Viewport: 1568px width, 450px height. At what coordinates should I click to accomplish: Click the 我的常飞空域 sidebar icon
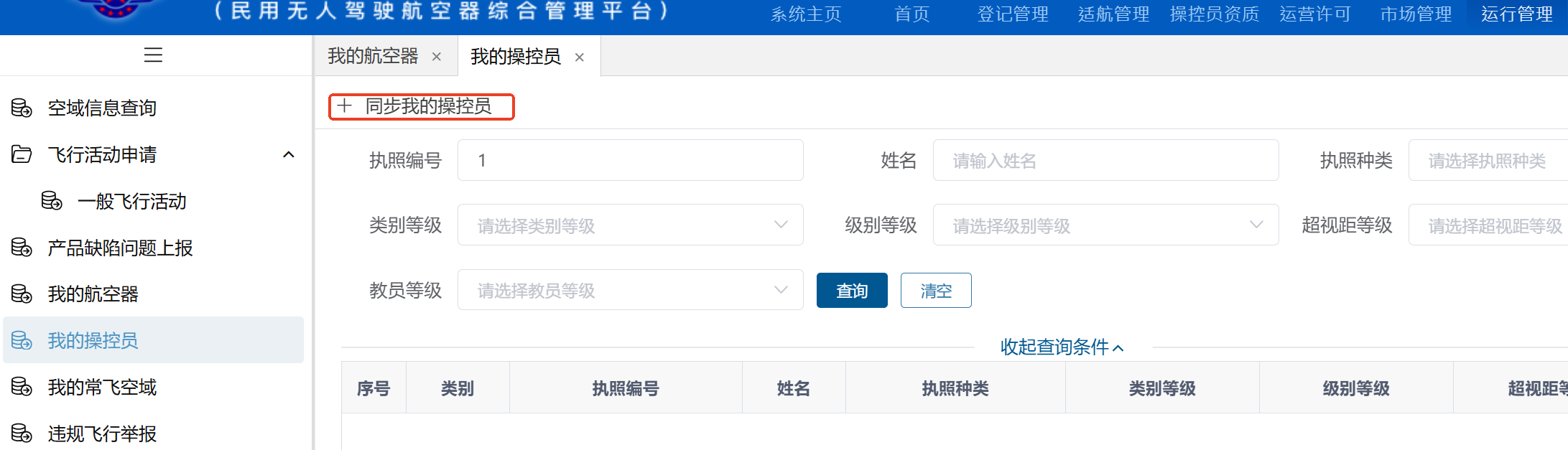pyautogui.click(x=22, y=387)
